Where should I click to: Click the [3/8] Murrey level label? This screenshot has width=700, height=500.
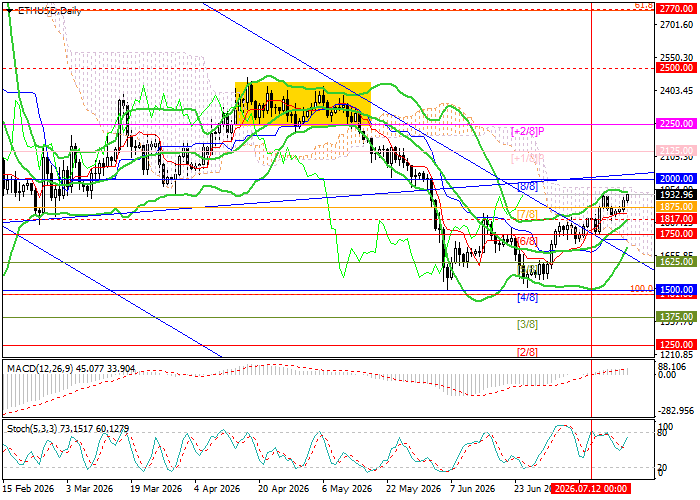[527, 325]
